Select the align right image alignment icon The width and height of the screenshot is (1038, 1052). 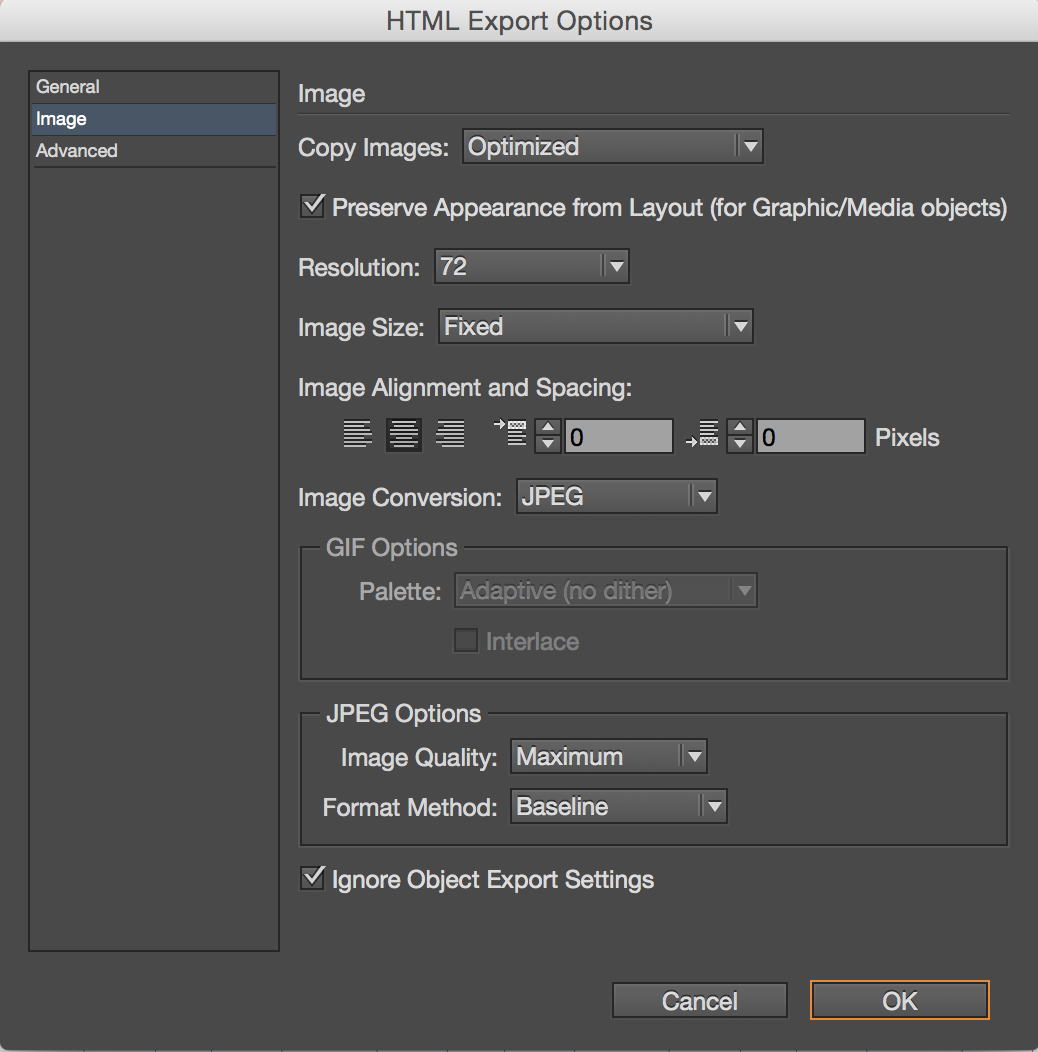pyautogui.click(x=451, y=435)
